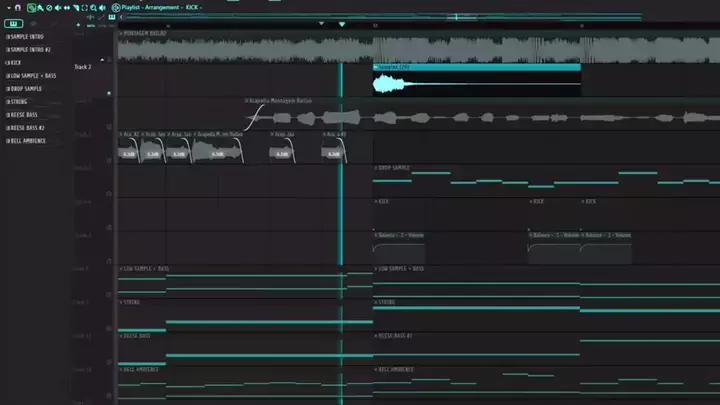Select the highlighted Sampler clip title bar
720x405 pixels.
point(477,67)
